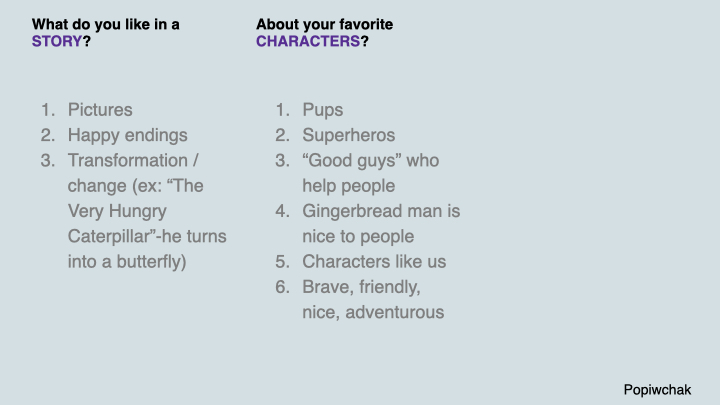Select the 'Brave, friendly,' list item
Image resolution: width=720 pixels, height=405 pixels.
click(361, 287)
